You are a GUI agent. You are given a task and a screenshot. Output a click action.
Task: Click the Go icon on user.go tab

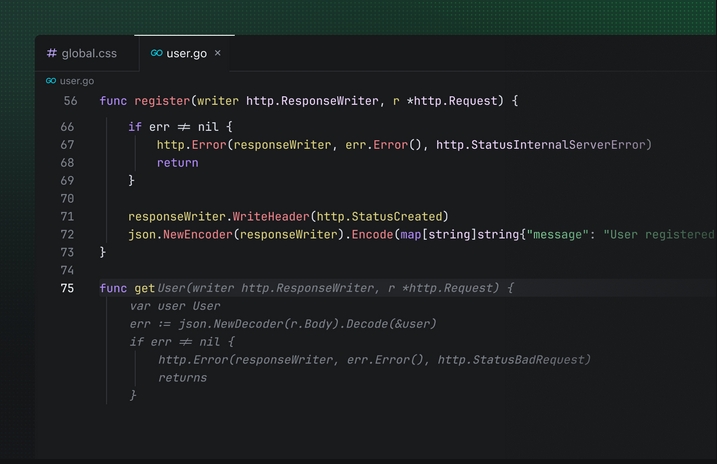pyautogui.click(x=156, y=53)
